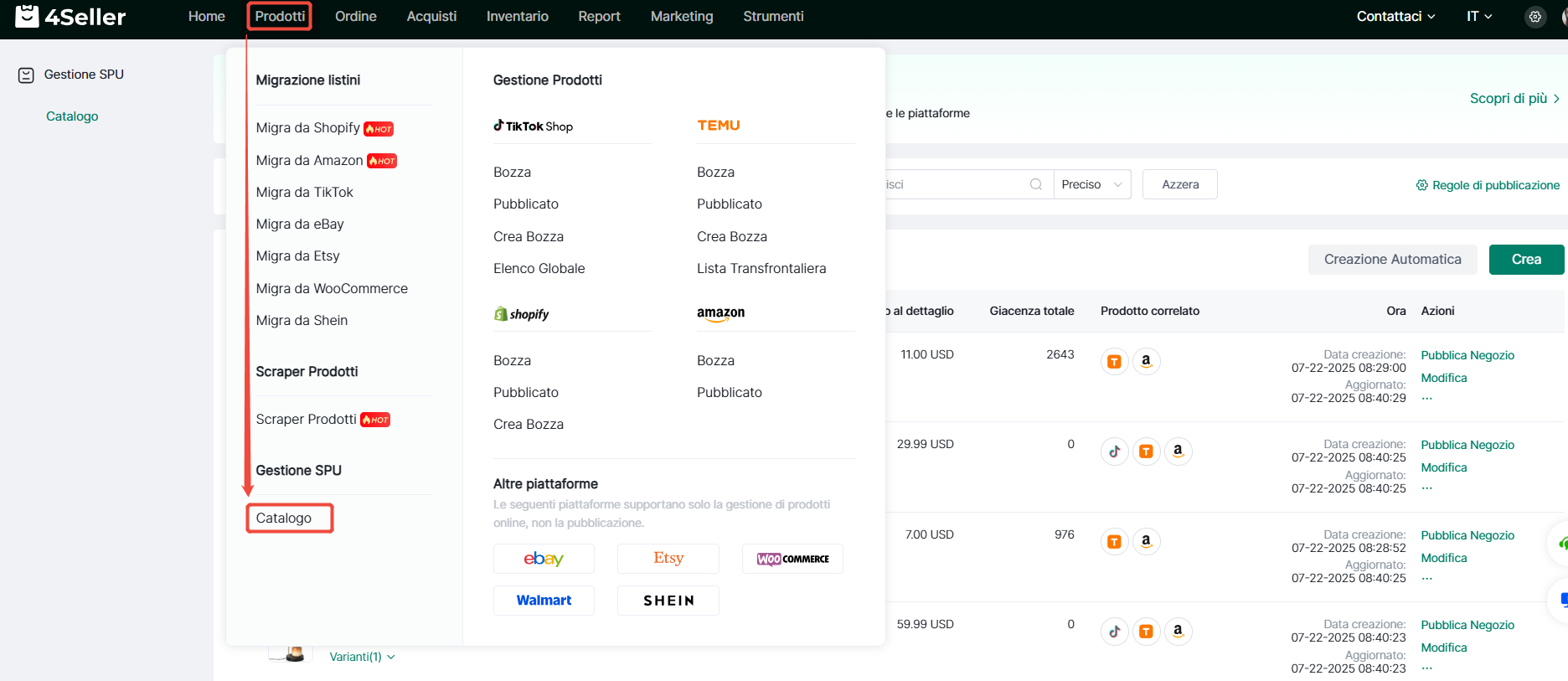Open the Prodotti menu
This screenshot has height=681, width=1568.
[x=280, y=17]
